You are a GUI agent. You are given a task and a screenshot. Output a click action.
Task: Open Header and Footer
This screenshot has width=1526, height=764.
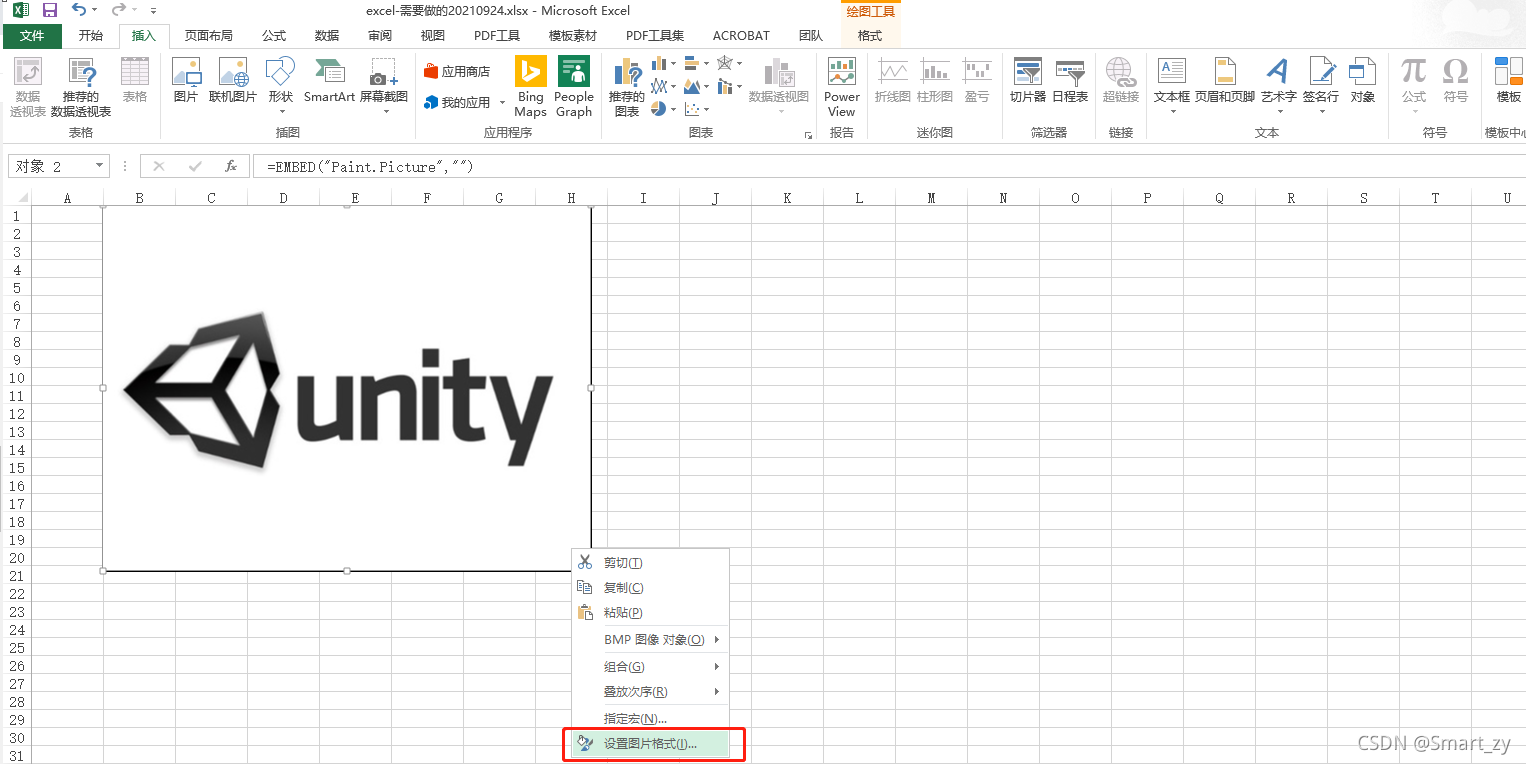1225,80
